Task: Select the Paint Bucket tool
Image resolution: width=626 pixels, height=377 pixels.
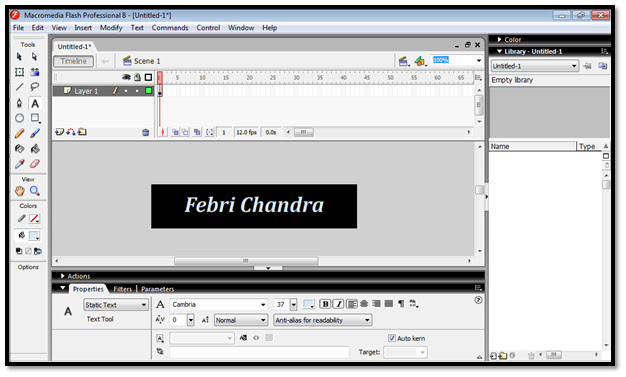Action: click(35, 149)
